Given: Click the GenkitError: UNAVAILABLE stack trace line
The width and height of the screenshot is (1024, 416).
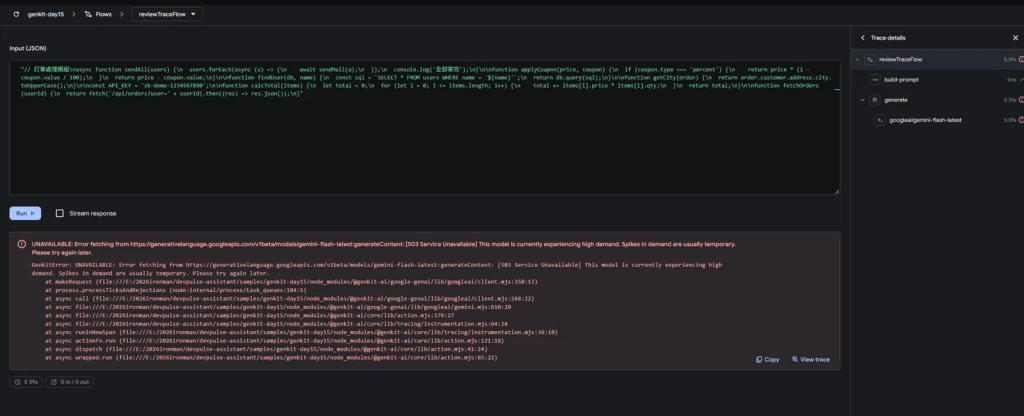Looking at the screenshot, I should 377,269.
